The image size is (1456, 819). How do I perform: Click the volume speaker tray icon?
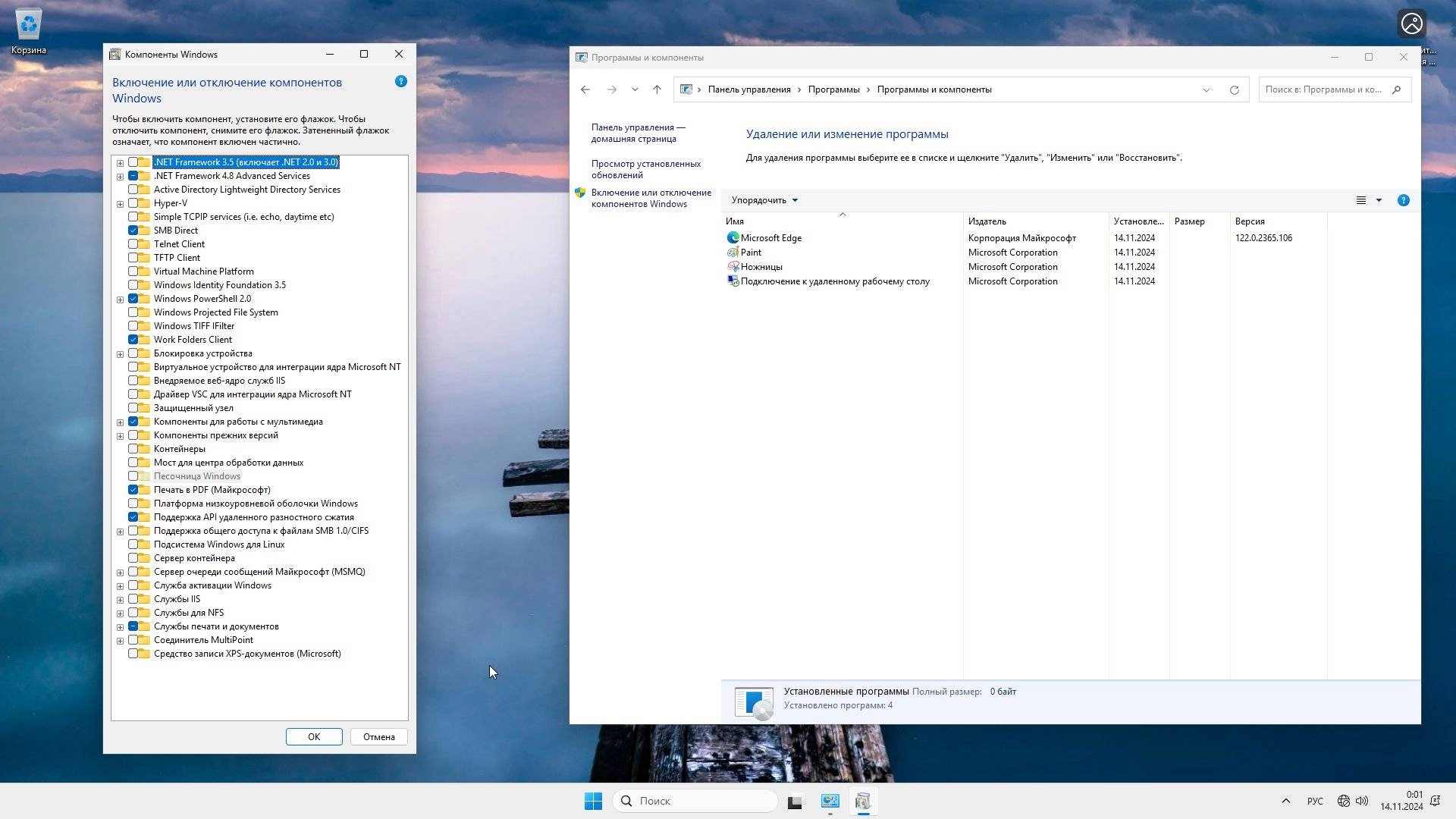(x=1362, y=801)
